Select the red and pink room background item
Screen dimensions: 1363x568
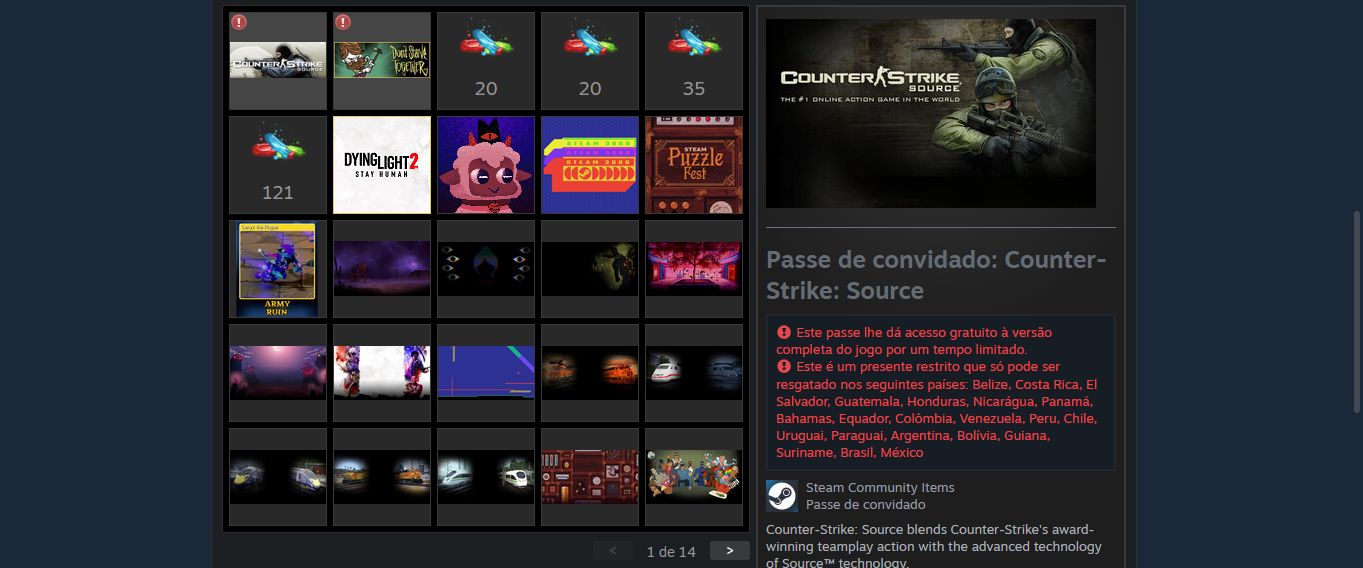tap(694, 269)
